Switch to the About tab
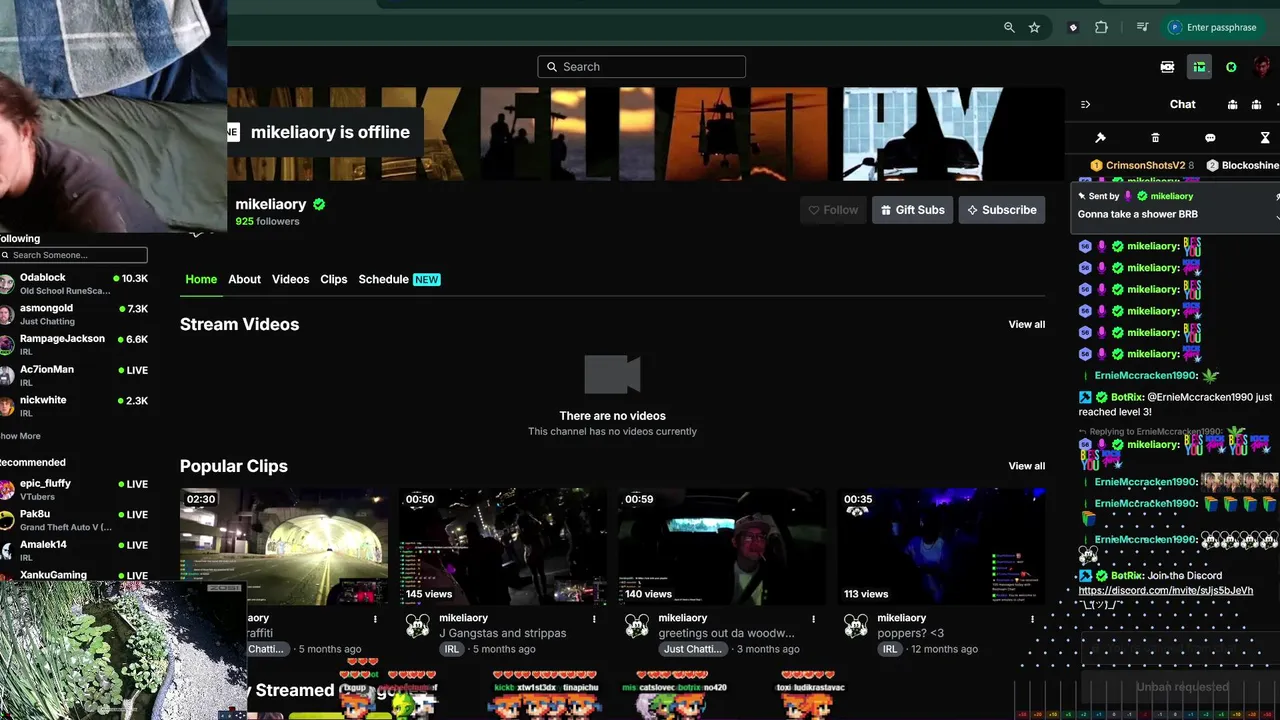This screenshot has height=720, width=1280. click(244, 279)
